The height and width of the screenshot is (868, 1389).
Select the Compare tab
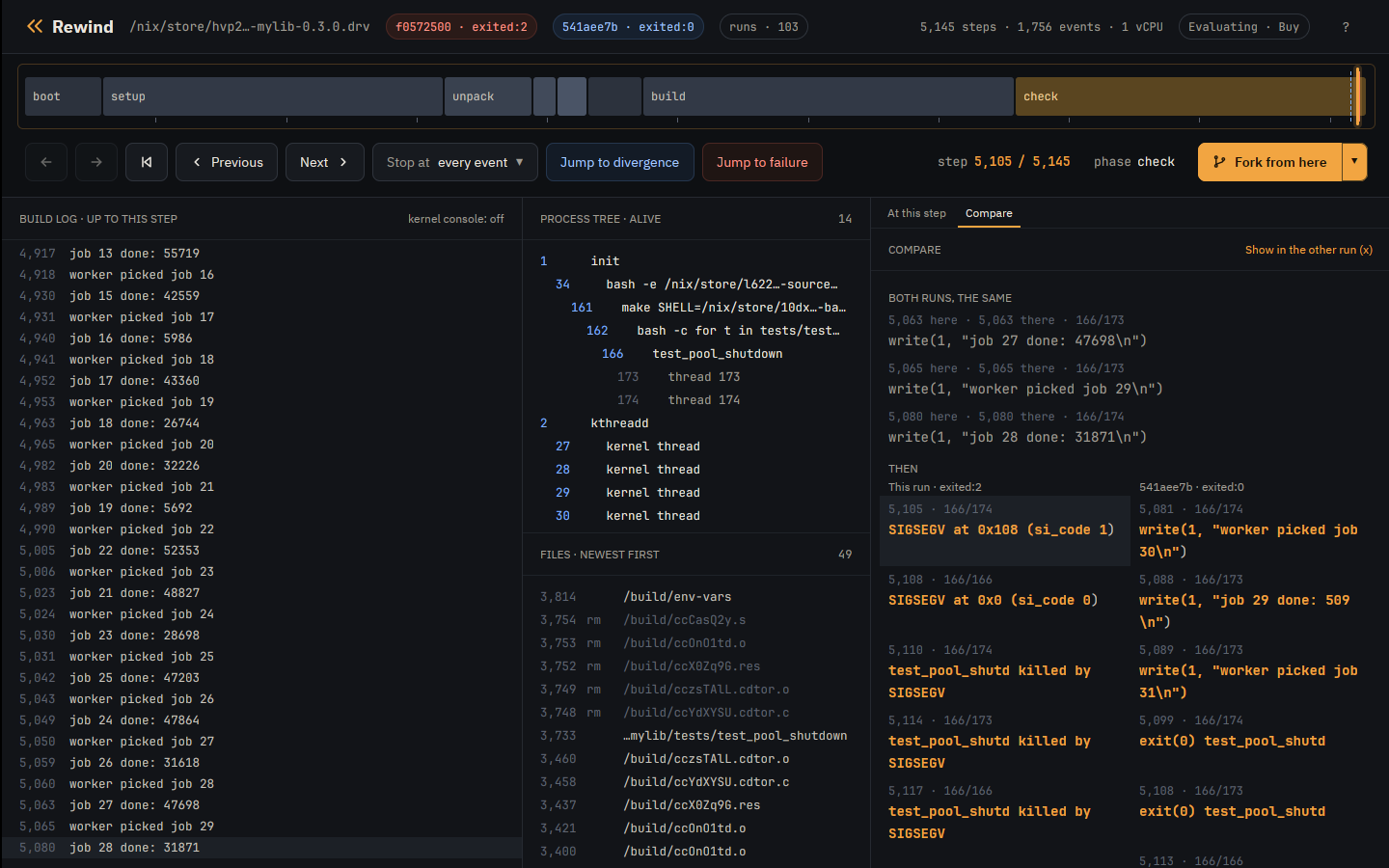[989, 213]
